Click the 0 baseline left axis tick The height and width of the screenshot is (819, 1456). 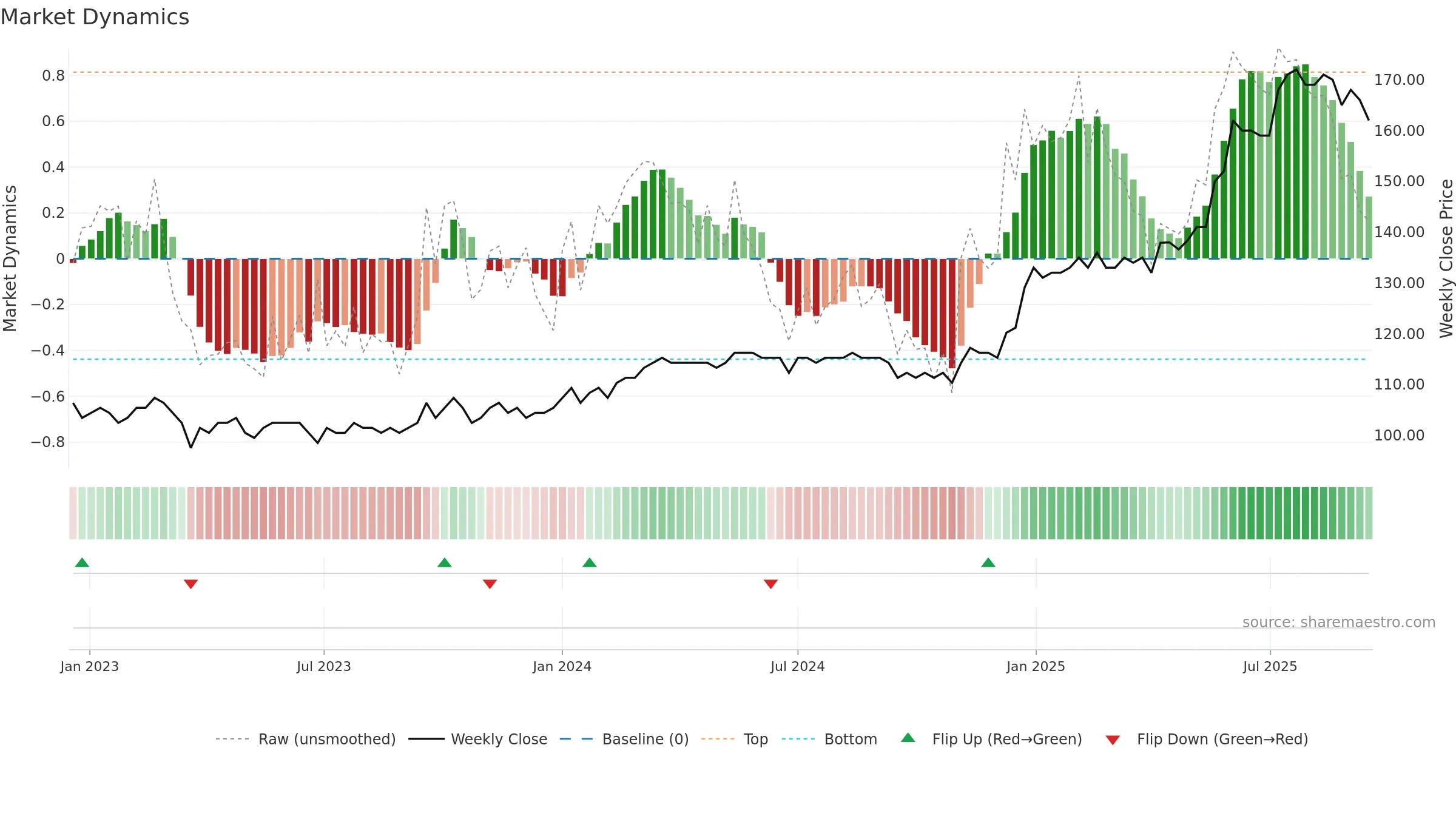[60, 258]
